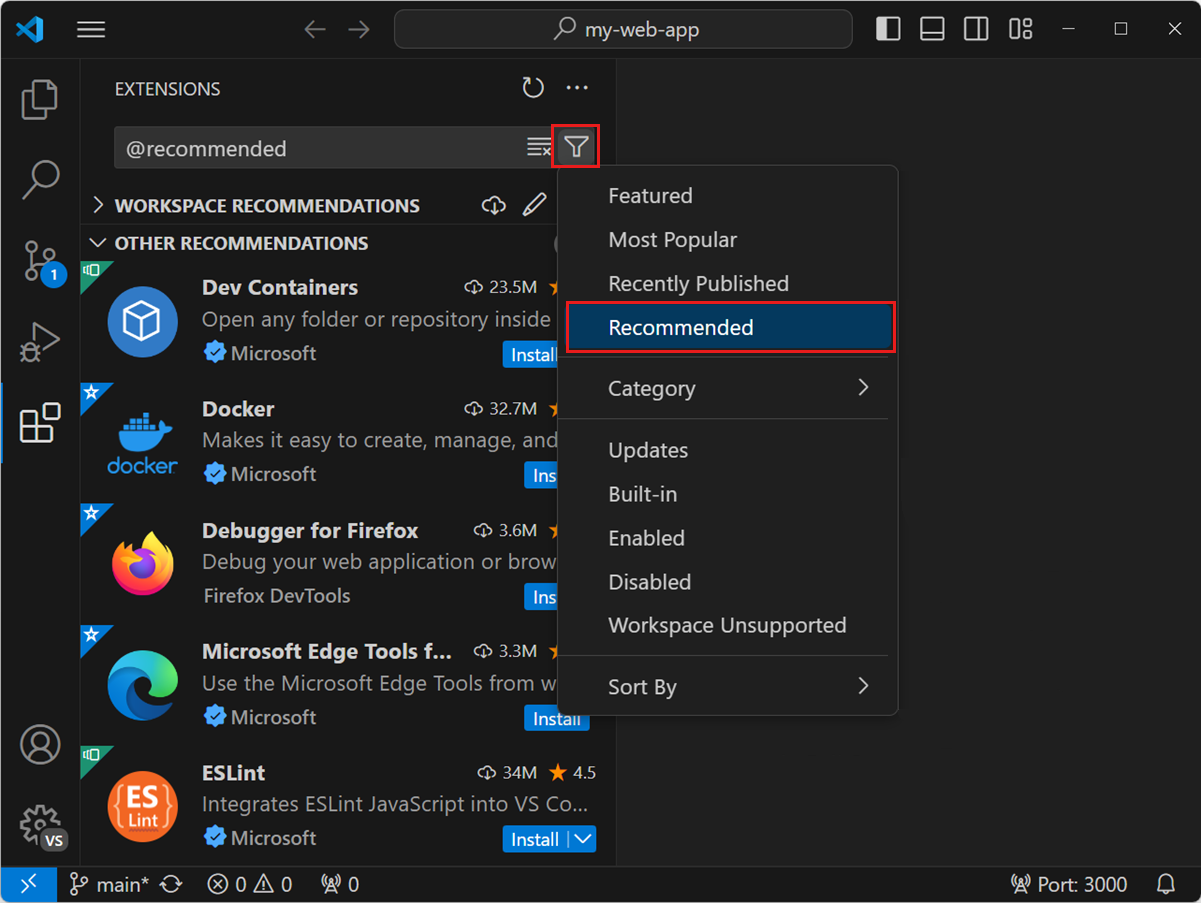The image size is (1201, 903).
Task: Open the Source Control view
Action: (40, 262)
